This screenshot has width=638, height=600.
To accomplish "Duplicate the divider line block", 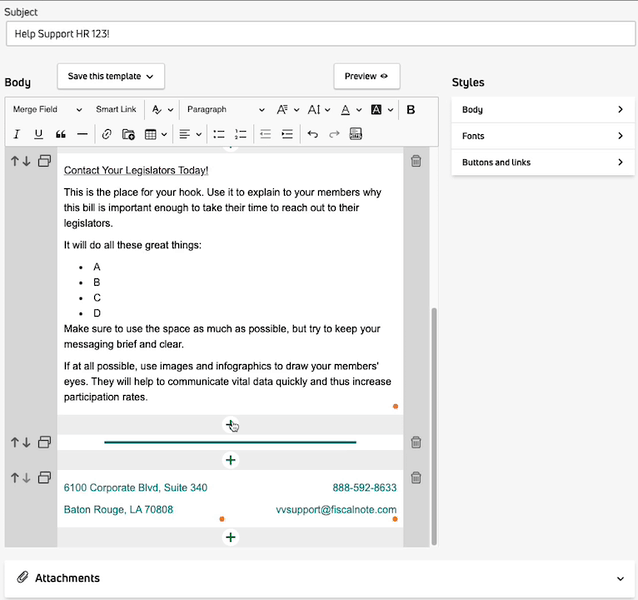I will (x=44, y=442).
